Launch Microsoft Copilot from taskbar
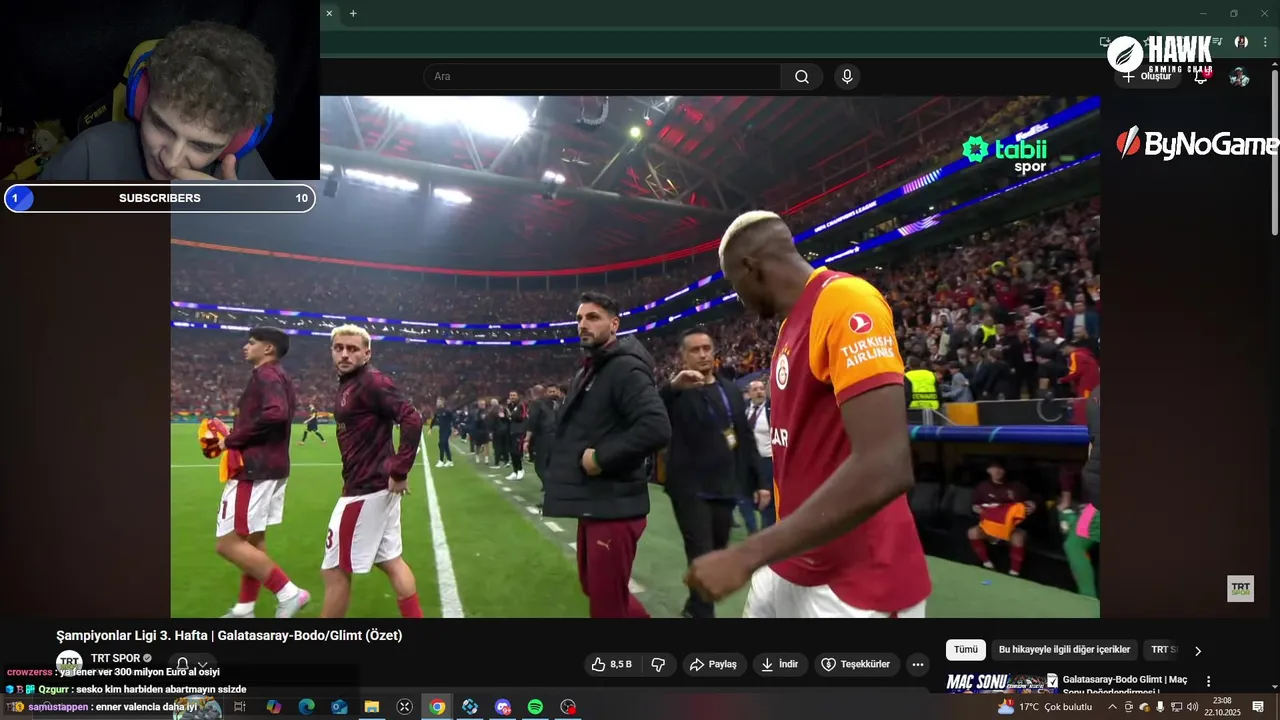 273,707
